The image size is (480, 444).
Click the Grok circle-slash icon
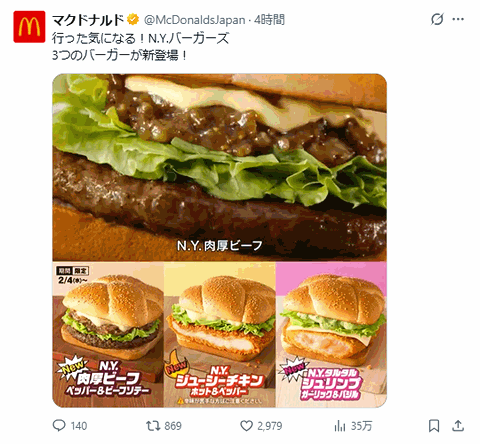point(437,19)
